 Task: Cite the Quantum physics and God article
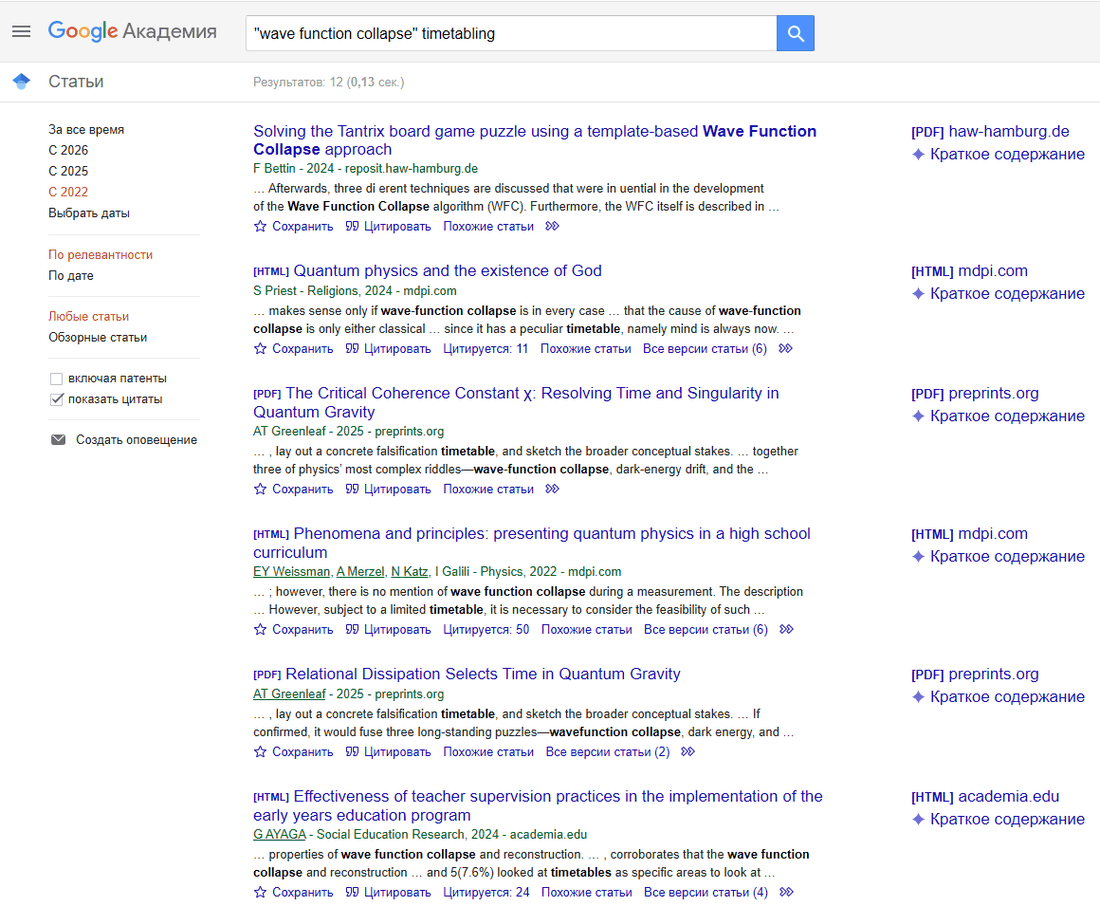pos(388,348)
